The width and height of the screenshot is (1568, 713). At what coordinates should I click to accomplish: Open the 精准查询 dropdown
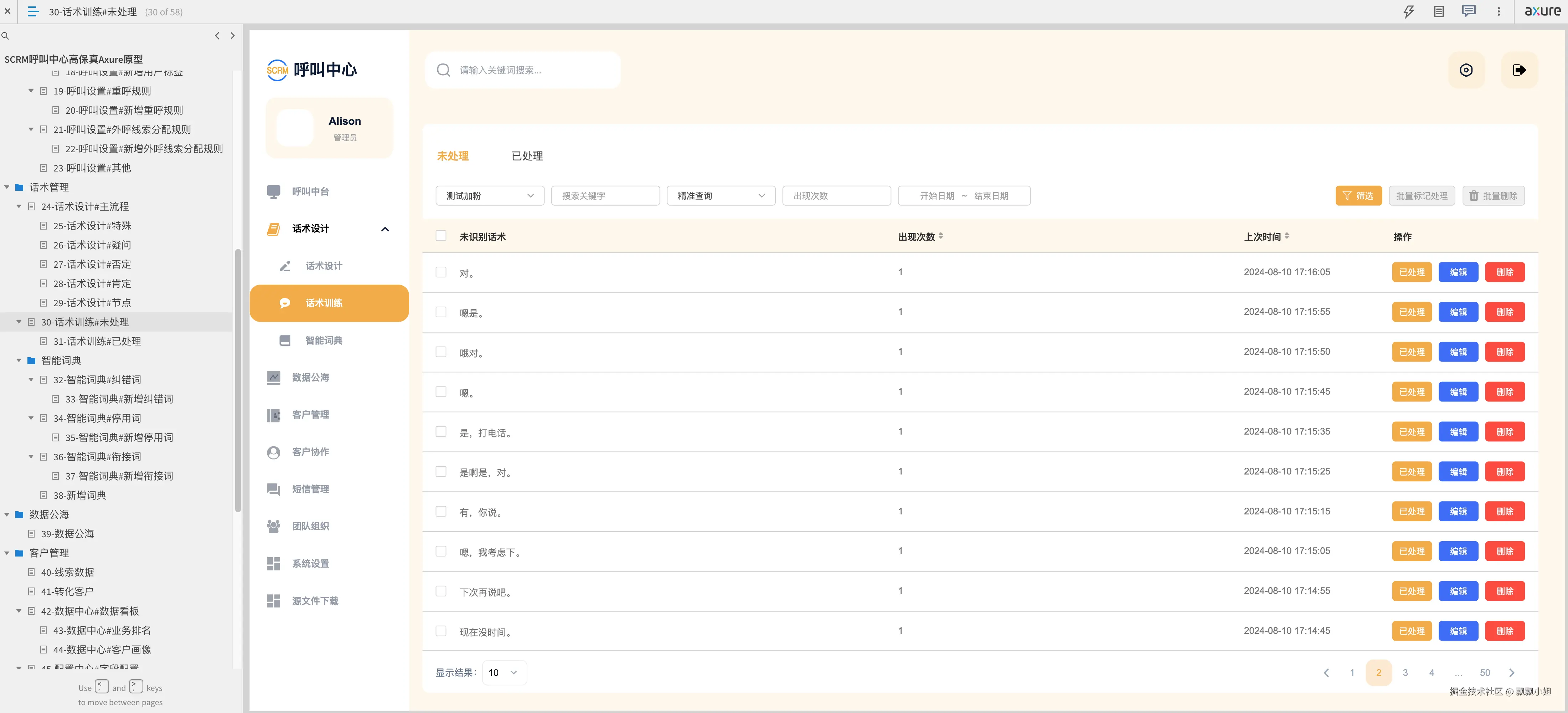tap(721, 195)
